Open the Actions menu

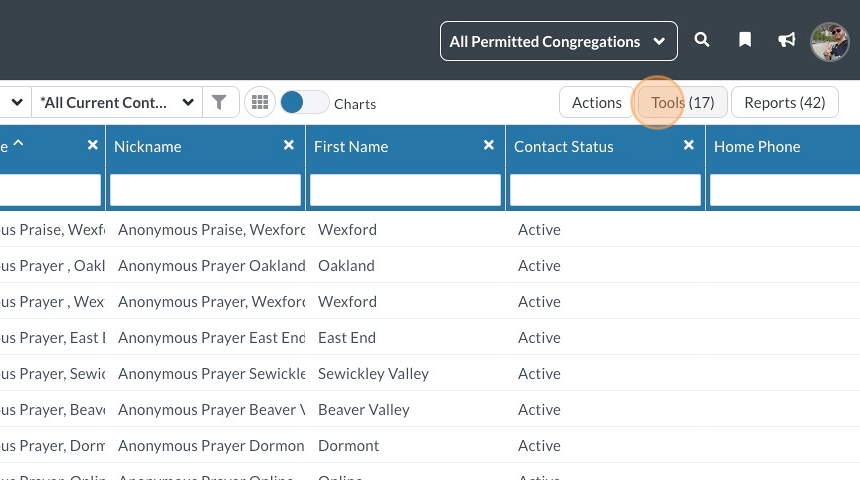pyautogui.click(x=596, y=102)
